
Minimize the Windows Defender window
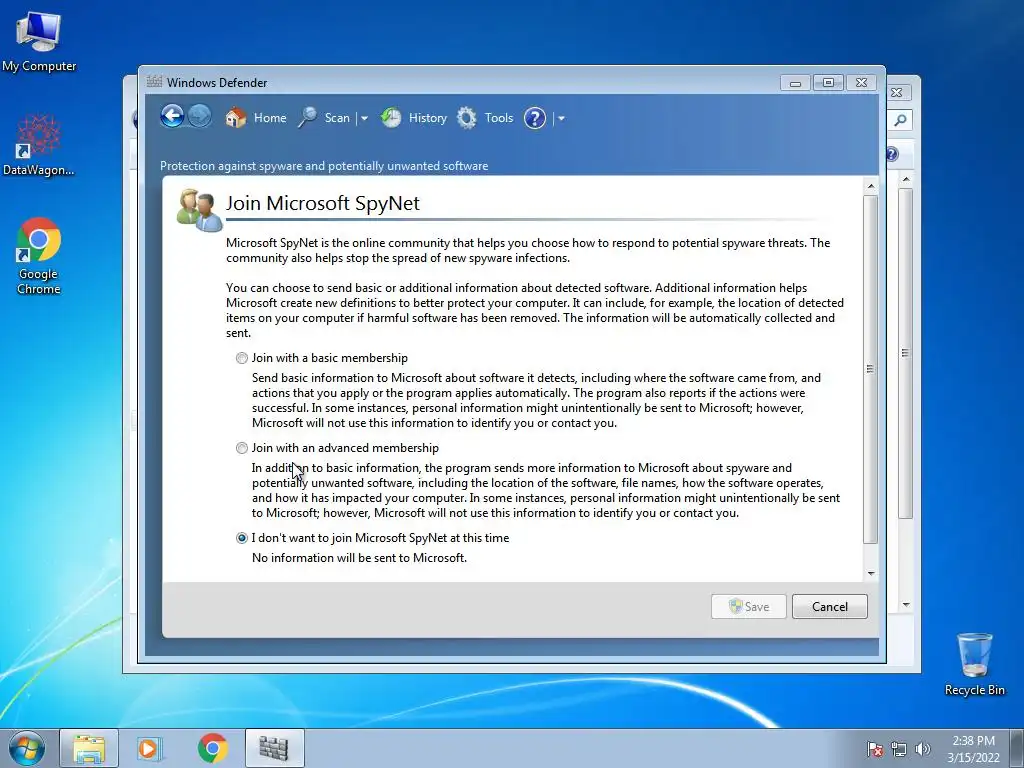[x=795, y=83]
